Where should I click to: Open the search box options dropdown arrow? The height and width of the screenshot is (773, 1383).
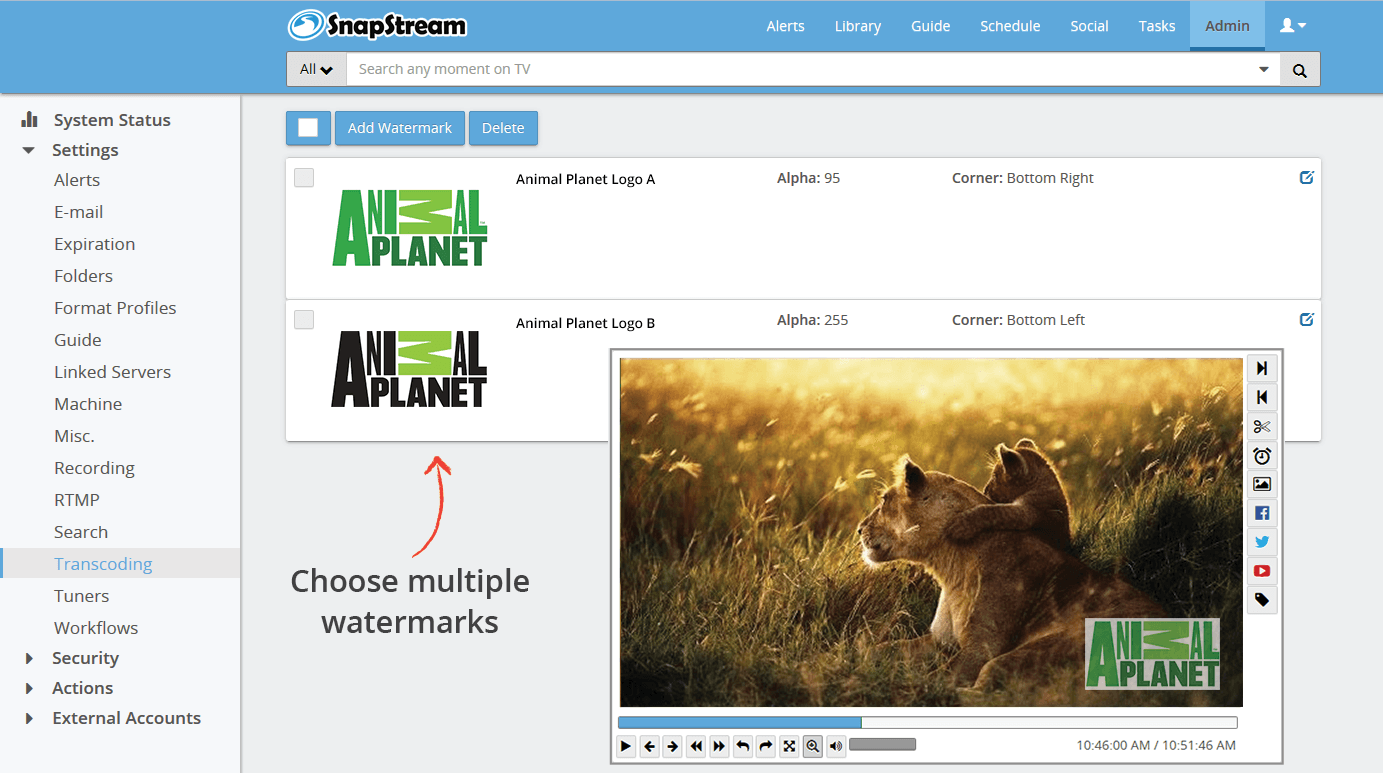click(1264, 70)
